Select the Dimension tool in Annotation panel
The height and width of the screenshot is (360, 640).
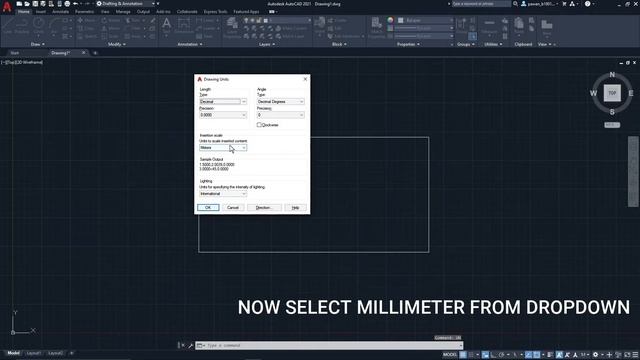(184, 26)
